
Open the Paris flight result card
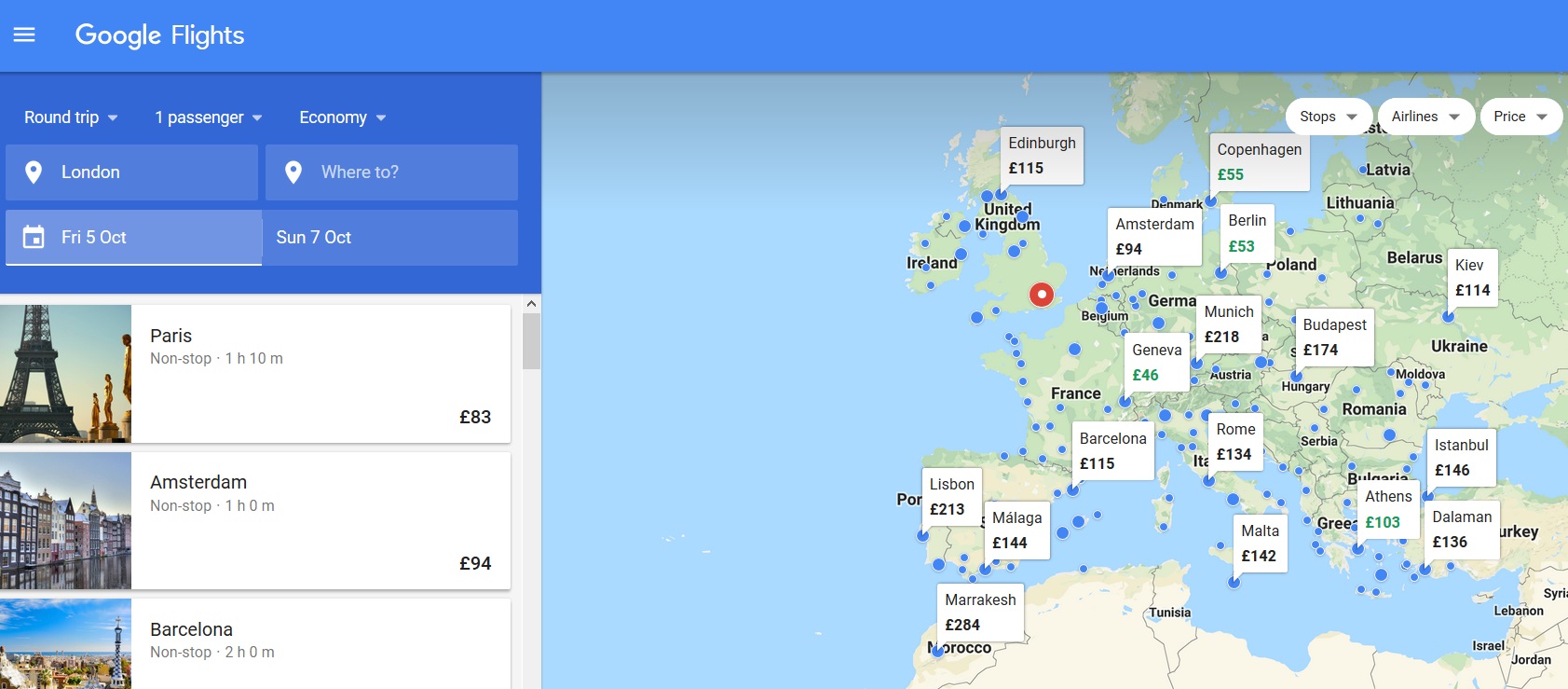[x=255, y=374]
